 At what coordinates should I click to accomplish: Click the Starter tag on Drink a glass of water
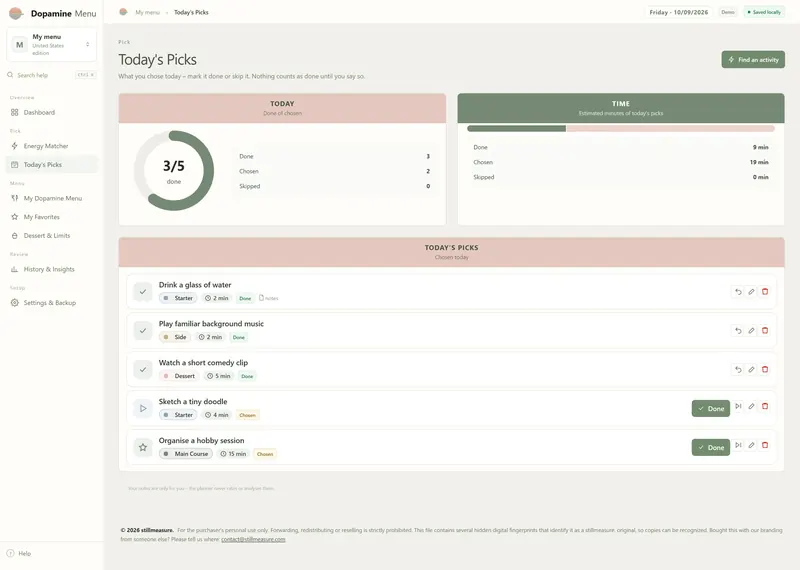pyautogui.click(x=178, y=298)
